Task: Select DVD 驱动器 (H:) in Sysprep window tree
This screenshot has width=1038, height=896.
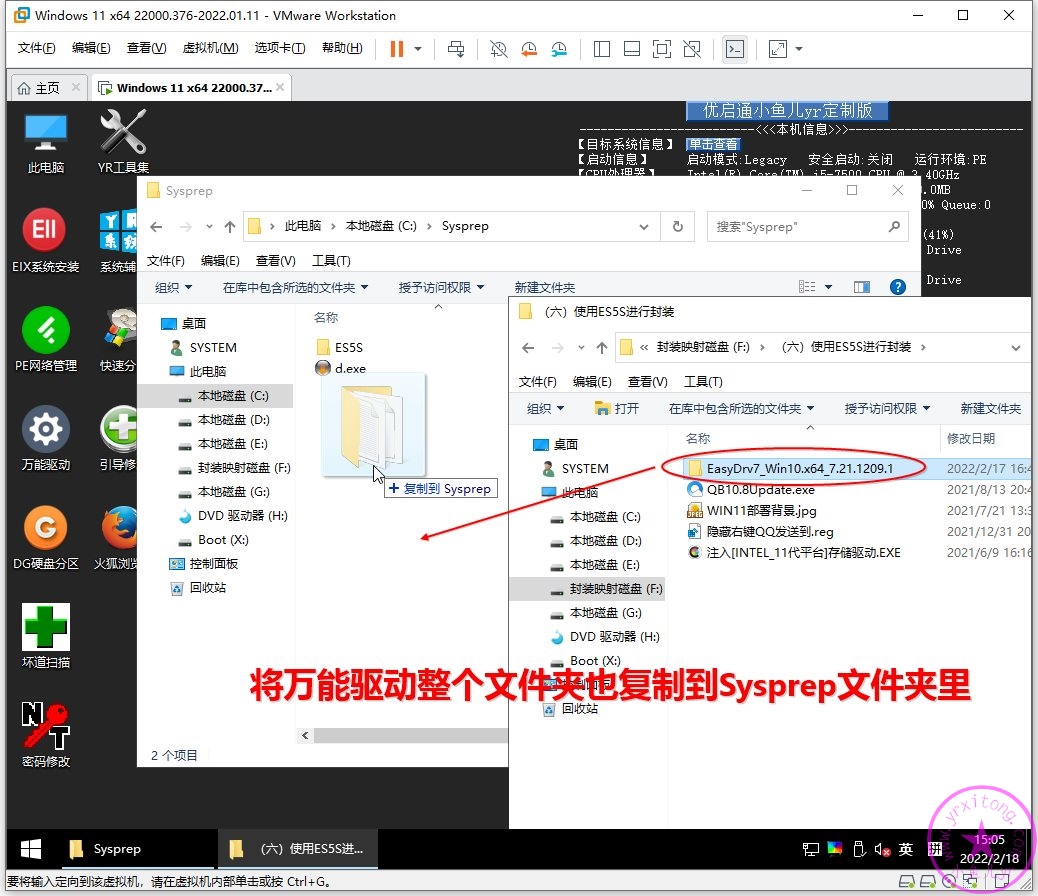Action: [x=233, y=515]
